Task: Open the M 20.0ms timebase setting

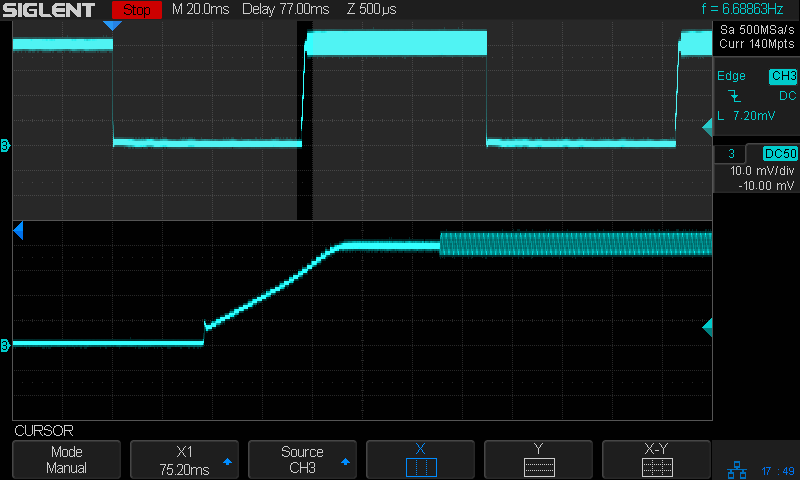Action: point(199,10)
